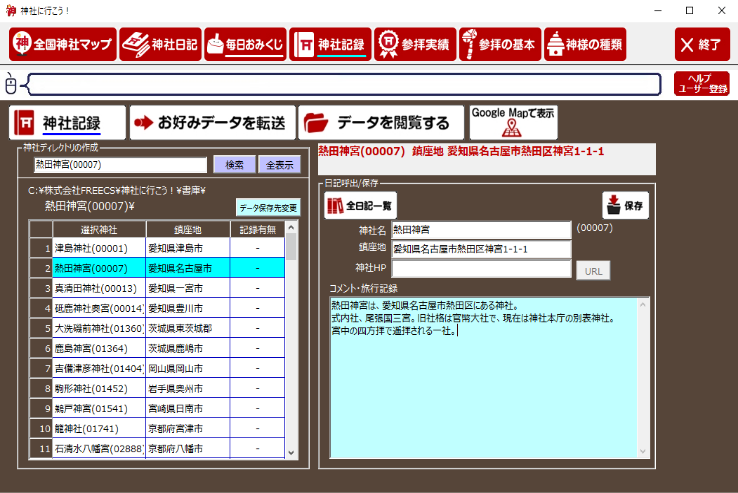Select the 神社記録 sub-tab with torii

(67, 123)
